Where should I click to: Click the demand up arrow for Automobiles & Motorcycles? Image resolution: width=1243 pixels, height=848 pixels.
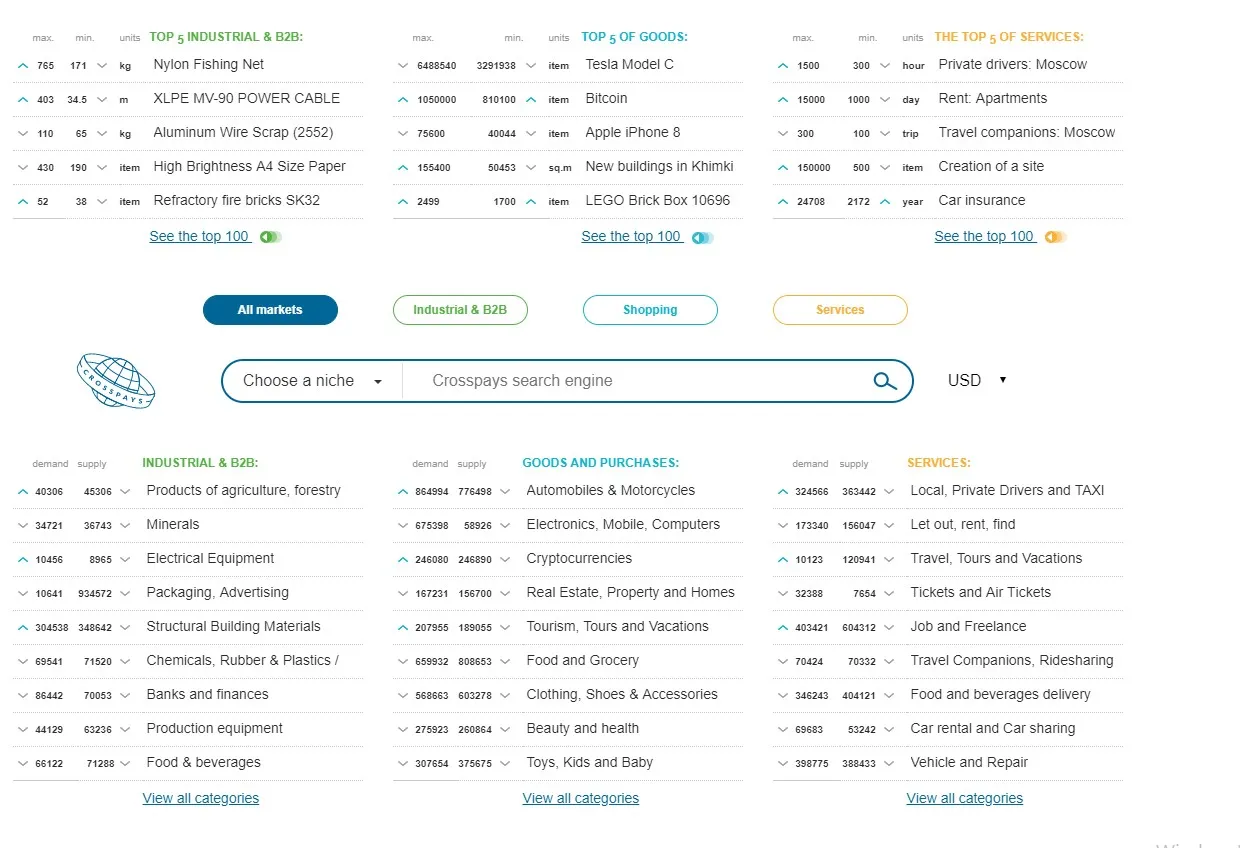point(403,492)
